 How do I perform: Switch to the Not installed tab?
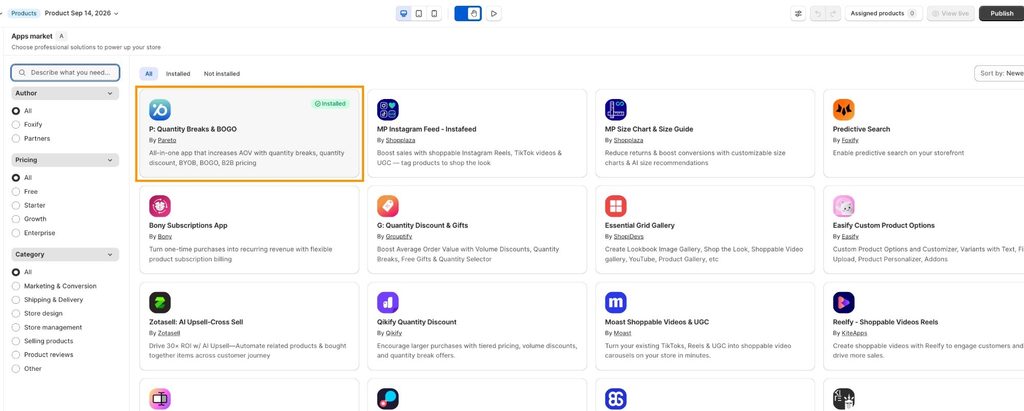coord(221,74)
